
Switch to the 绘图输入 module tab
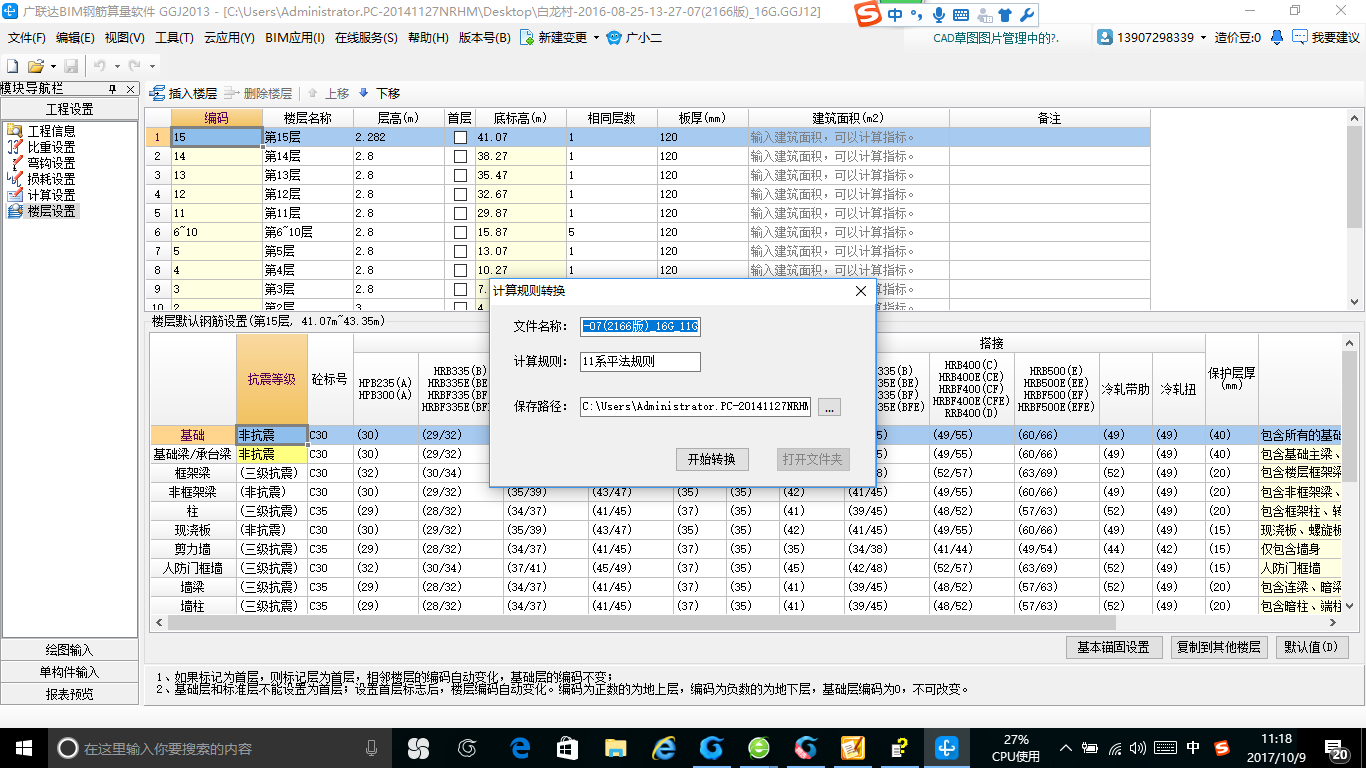coord(69,650)
